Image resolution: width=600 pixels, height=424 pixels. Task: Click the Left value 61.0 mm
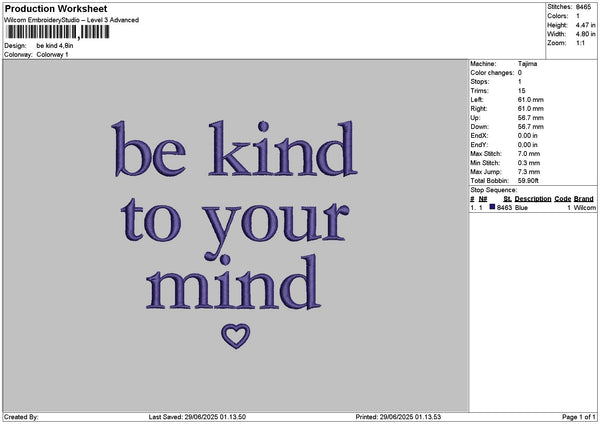(531, 99)
